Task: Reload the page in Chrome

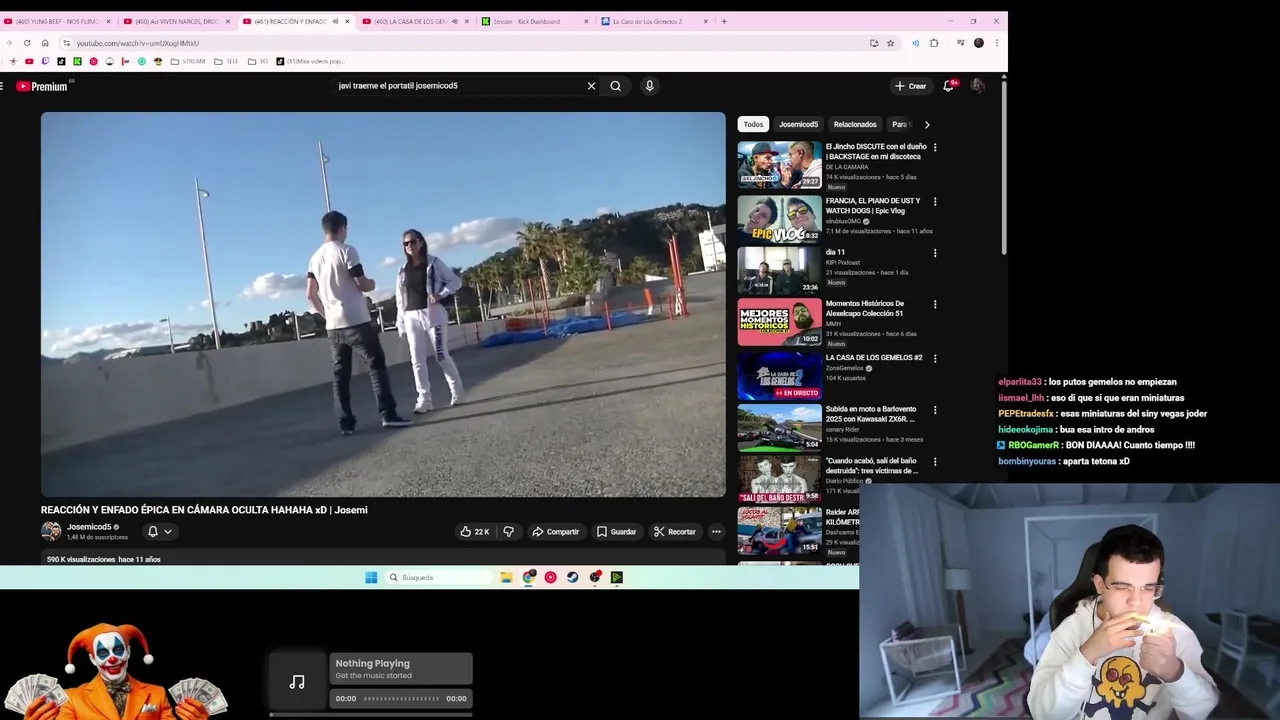Action: (27, 43)
